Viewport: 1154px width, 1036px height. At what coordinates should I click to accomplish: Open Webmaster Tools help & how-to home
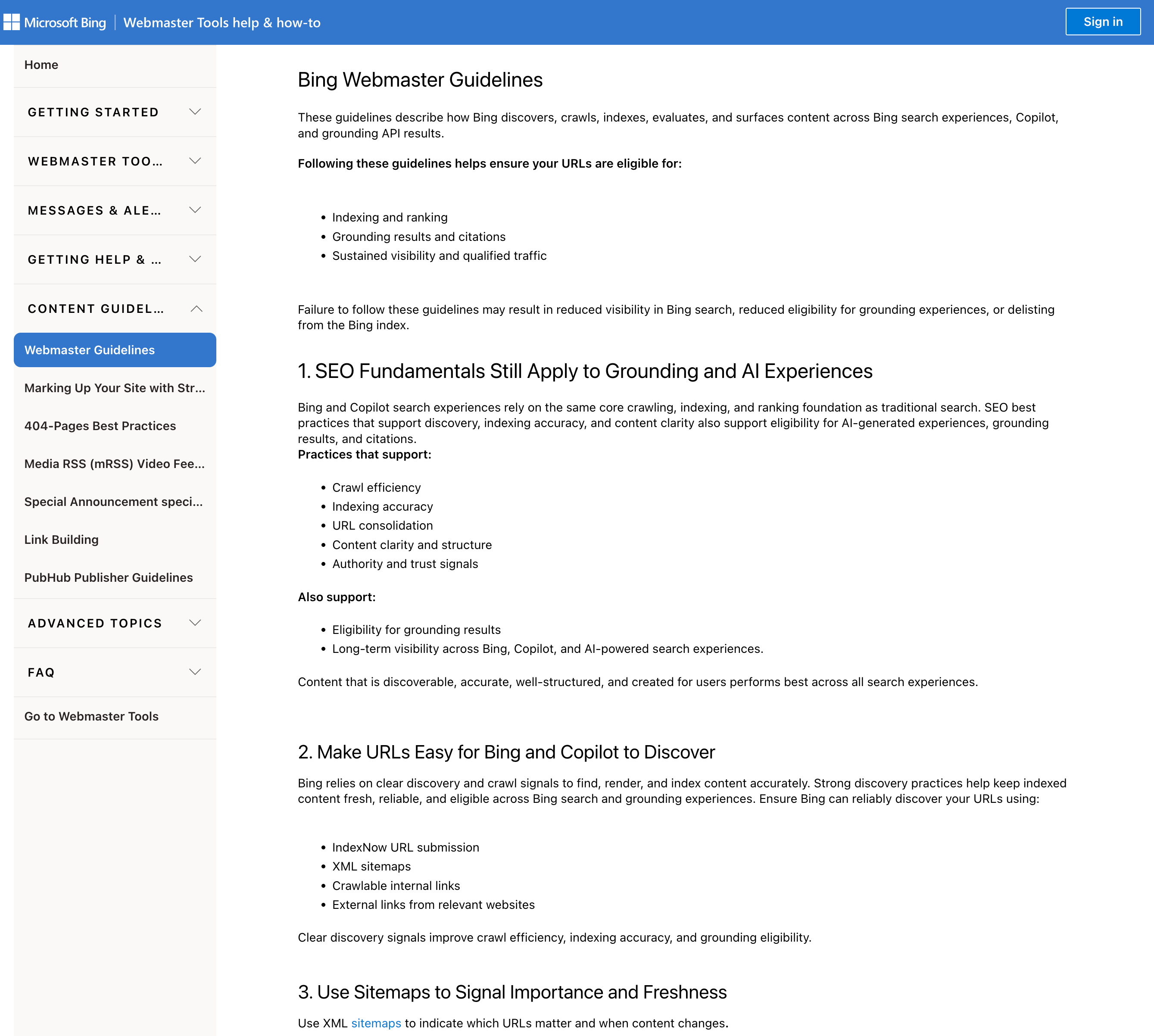(x=222, y=23)
